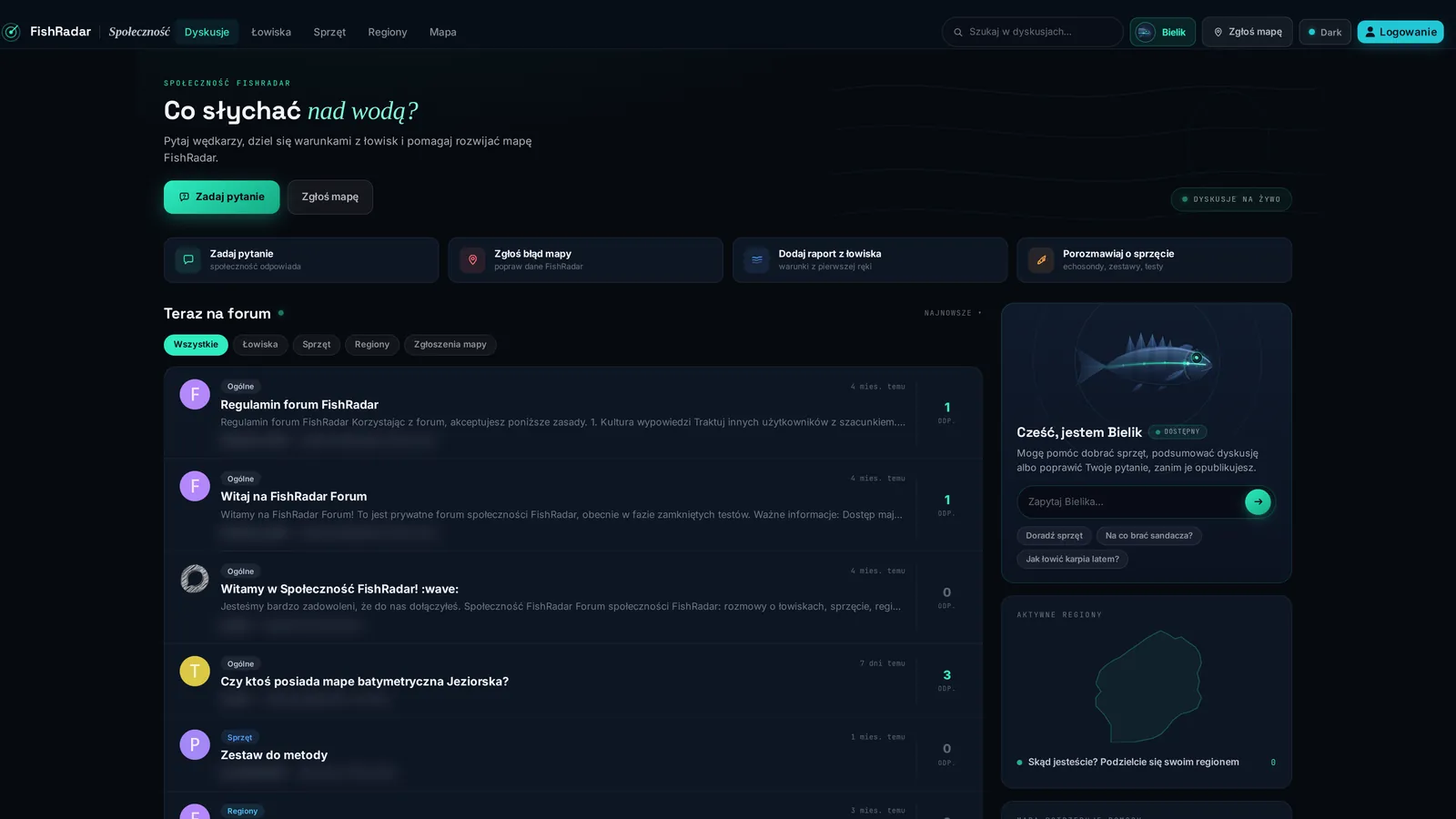This screenshot has width=1456, height=819.
Task: Filter forum by Regiony chip
Action: [372, 345]
